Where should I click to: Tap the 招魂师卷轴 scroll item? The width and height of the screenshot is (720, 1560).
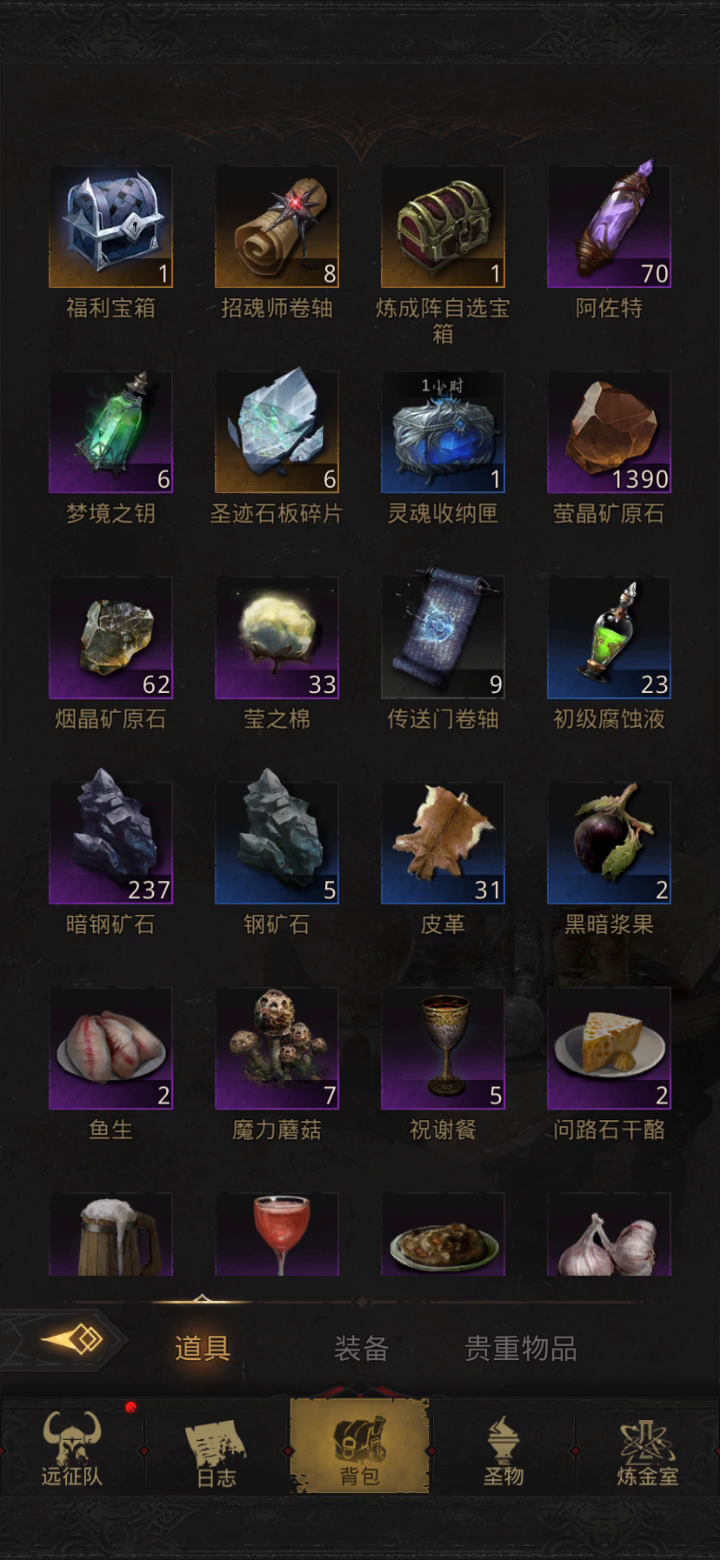(277, 227)
